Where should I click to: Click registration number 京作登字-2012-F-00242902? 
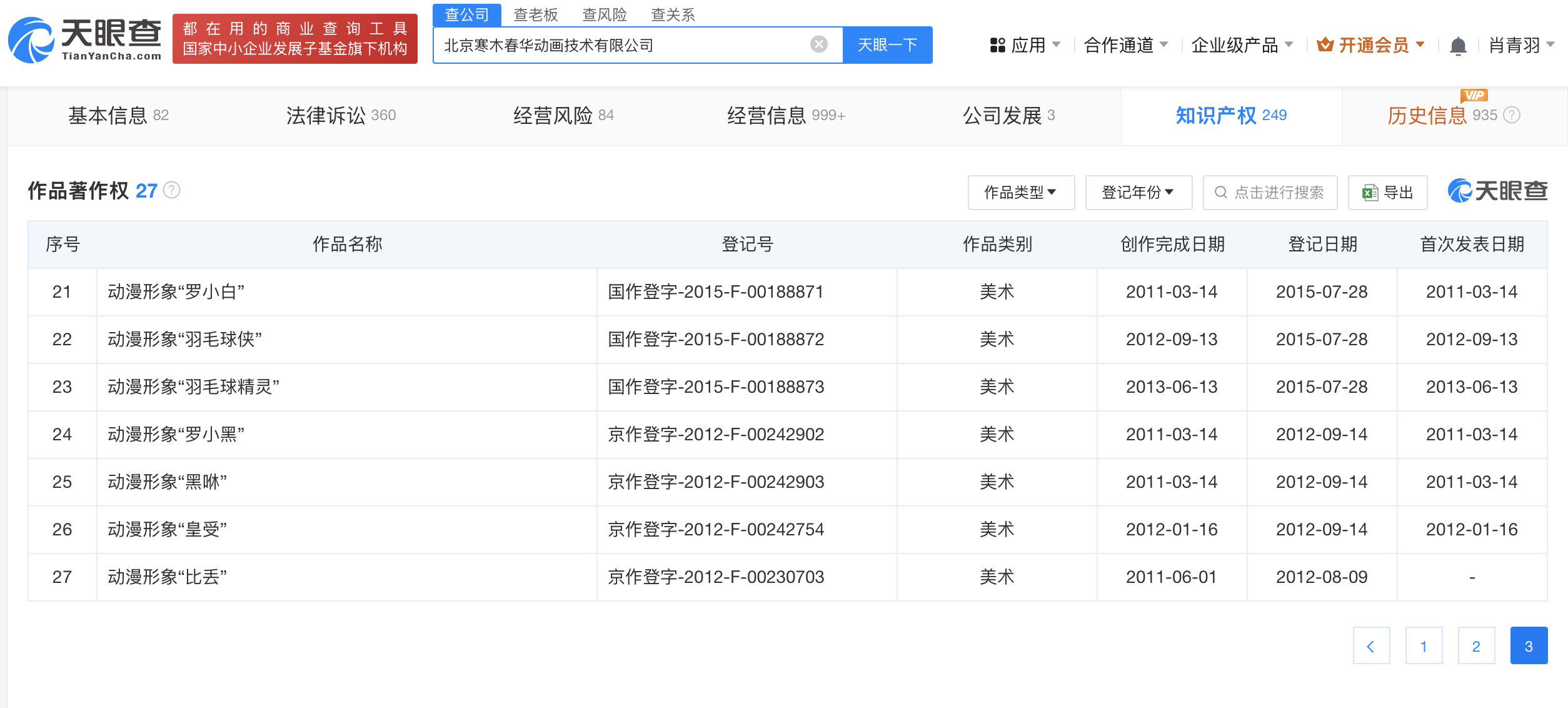tap(716, 435)
